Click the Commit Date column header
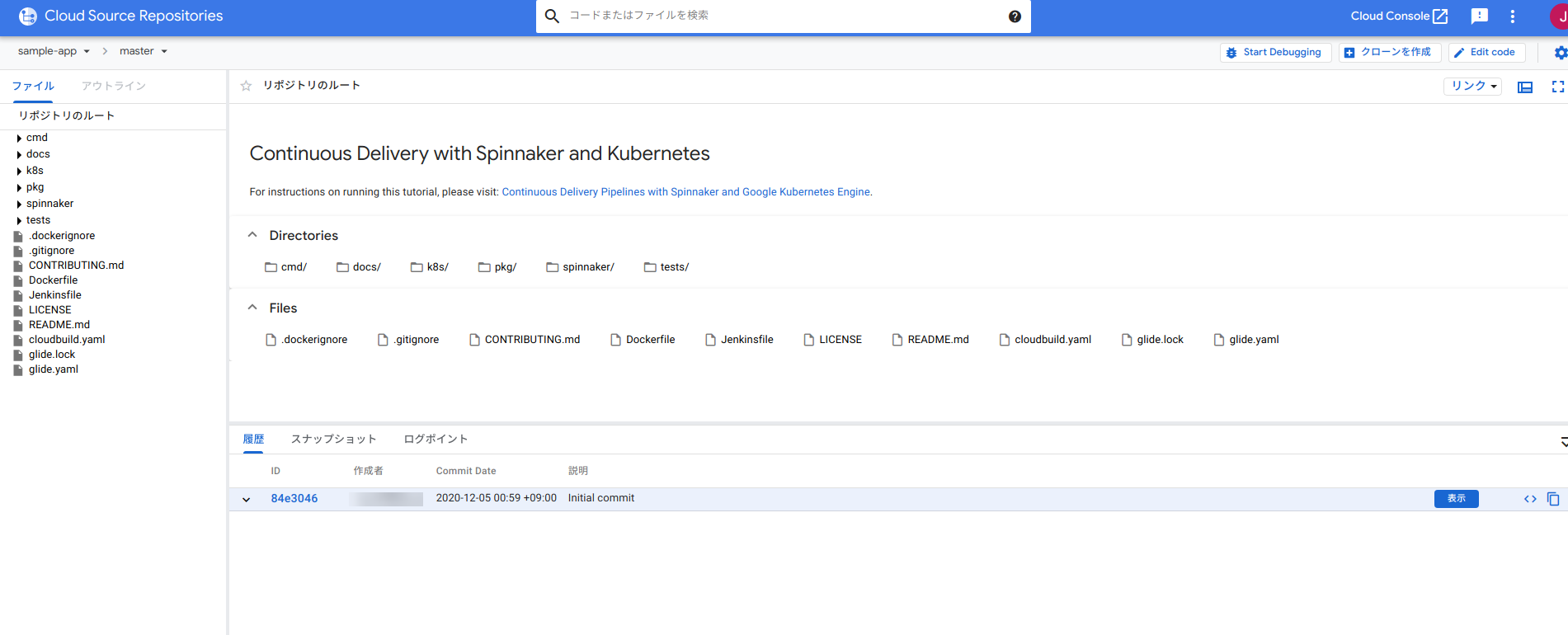The width and height of the screenshot is (1568, 635). (x=466, y=471)
